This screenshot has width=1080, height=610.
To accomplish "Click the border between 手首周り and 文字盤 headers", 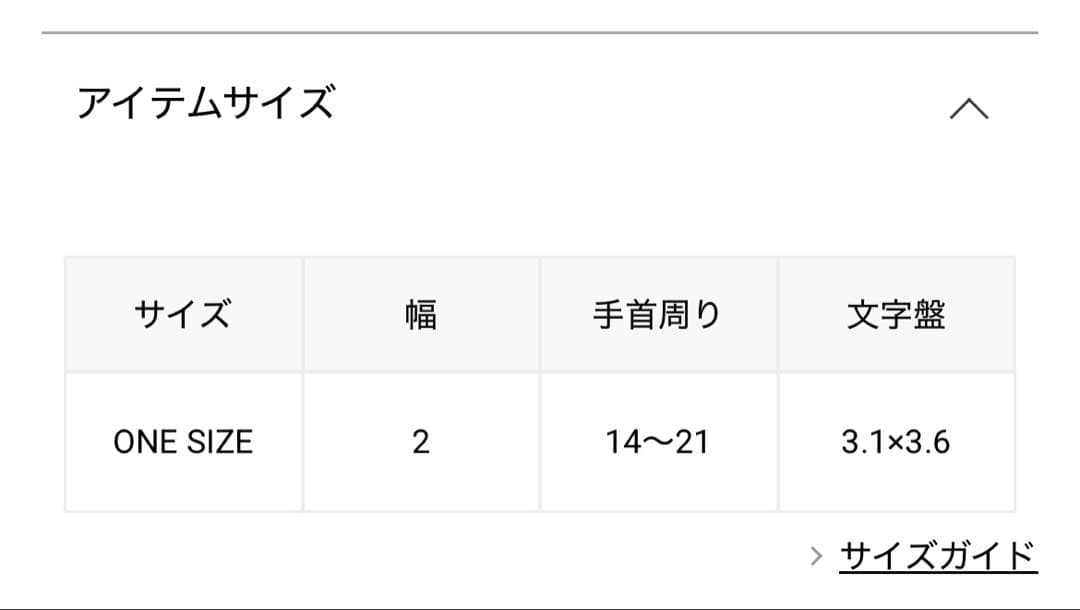I will pyautogui.click(x=778, y=315).
